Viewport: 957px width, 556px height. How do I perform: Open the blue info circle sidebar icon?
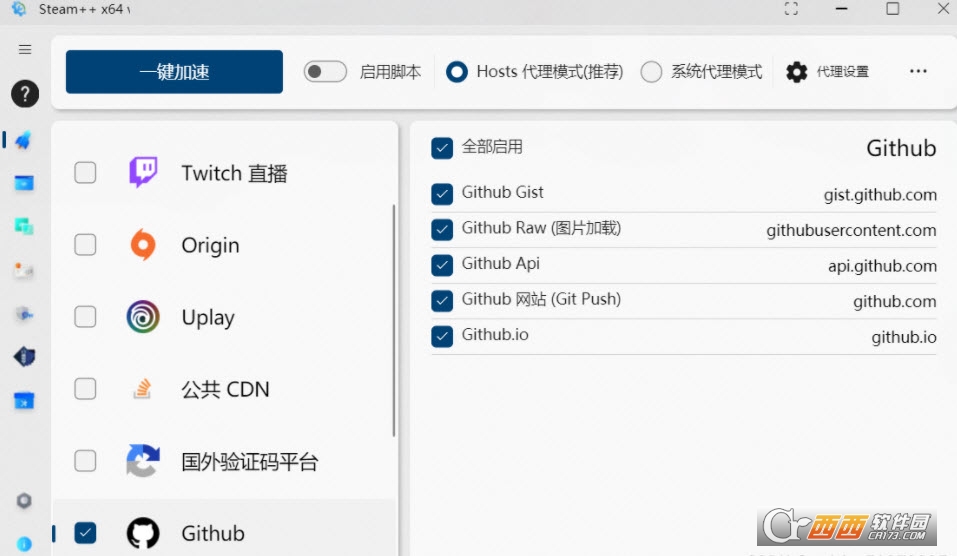click(x=24, y=544)
